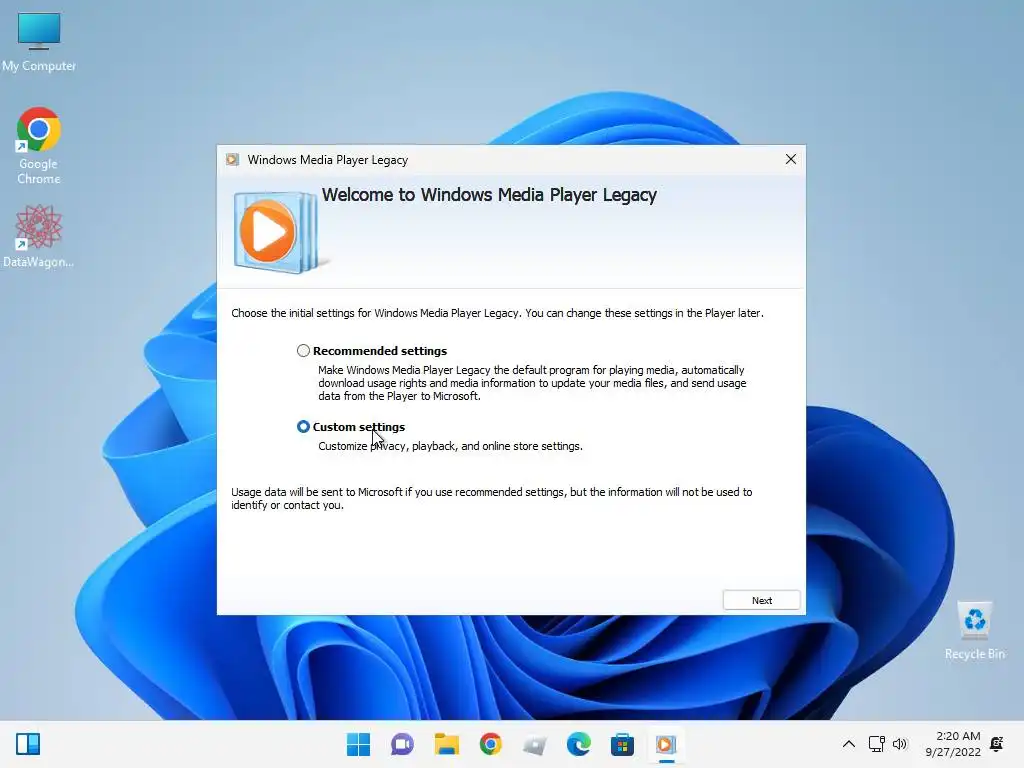Open the Windows Start menu
The width and height of the screenshot is (1024, 768).
tap(358, 744)
